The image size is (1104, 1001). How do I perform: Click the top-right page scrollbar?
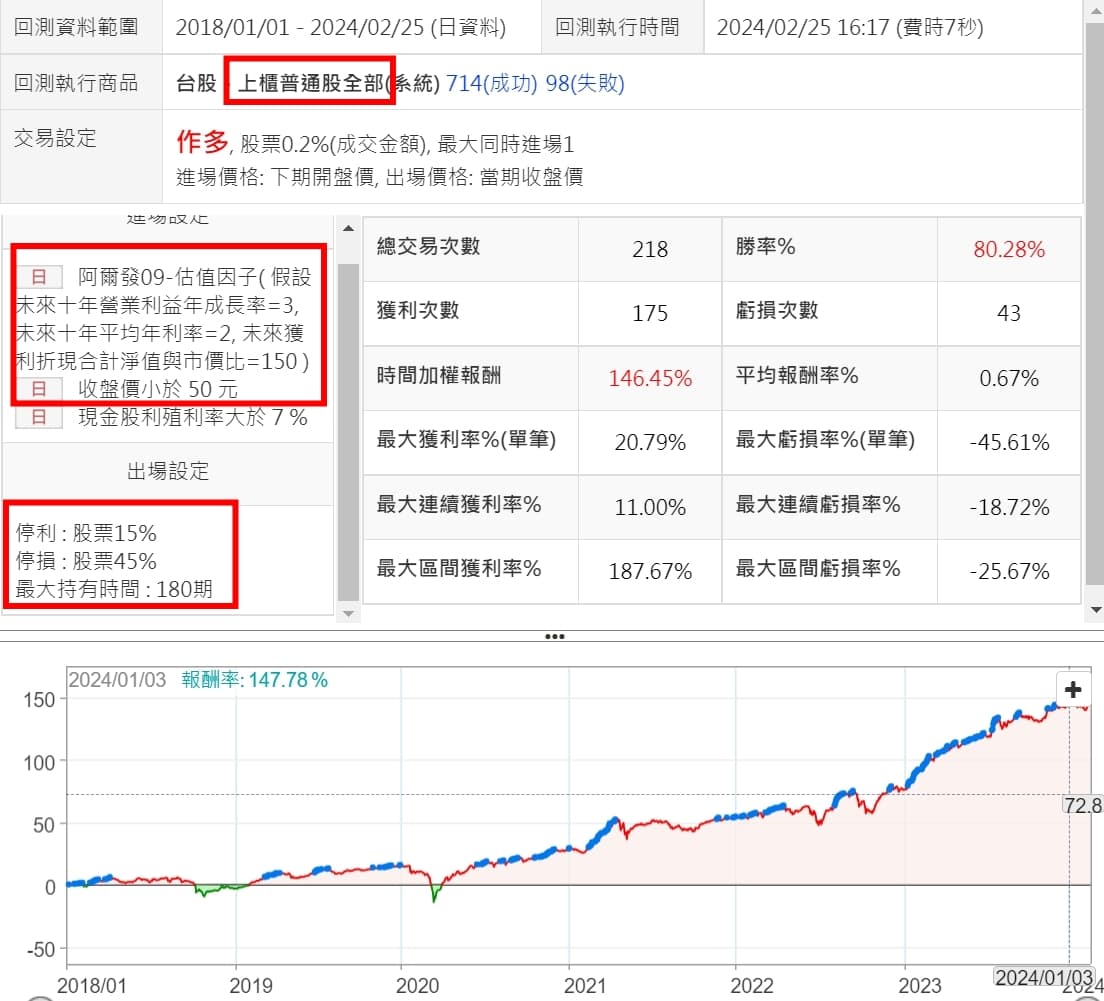click(1094, 100)
